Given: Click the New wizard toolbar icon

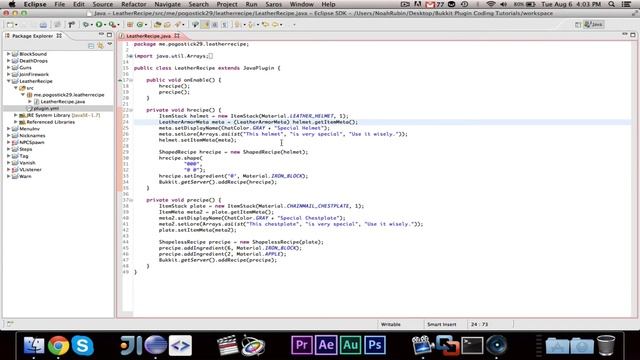Looking at the screenshot, I should (10, 24).
